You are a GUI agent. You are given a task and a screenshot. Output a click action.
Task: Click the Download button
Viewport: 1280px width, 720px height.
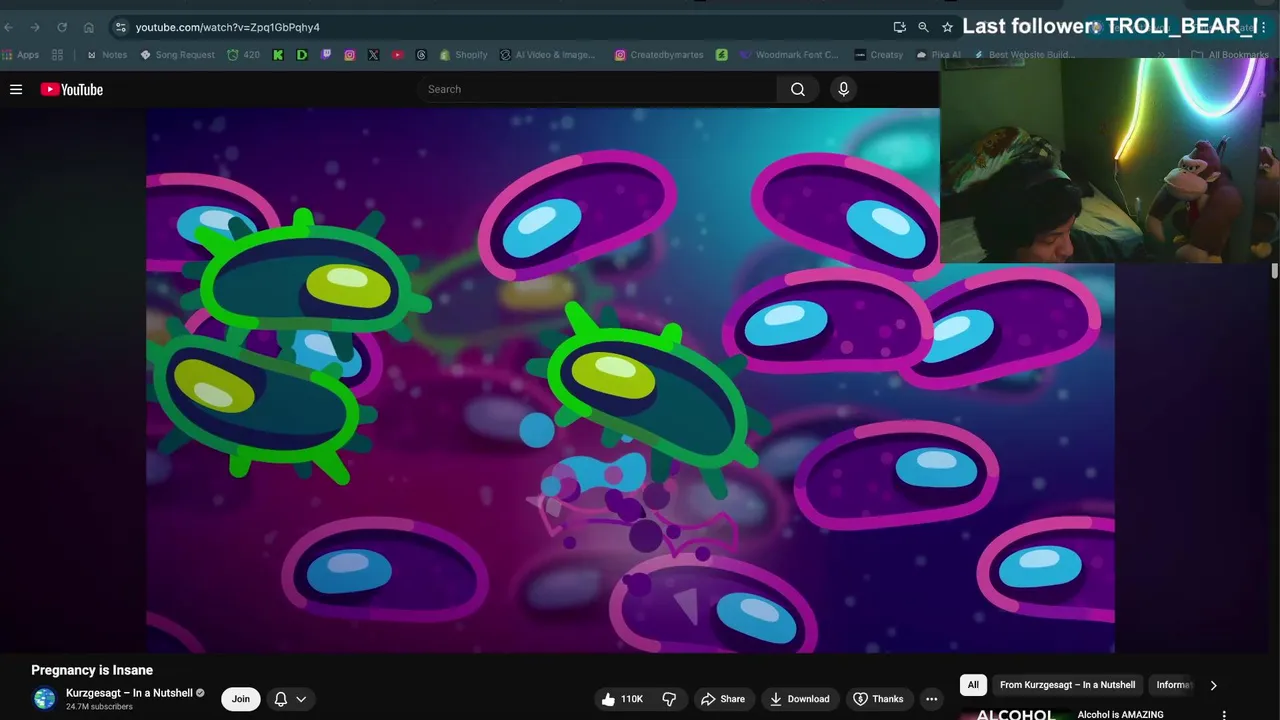click(799, 699)
